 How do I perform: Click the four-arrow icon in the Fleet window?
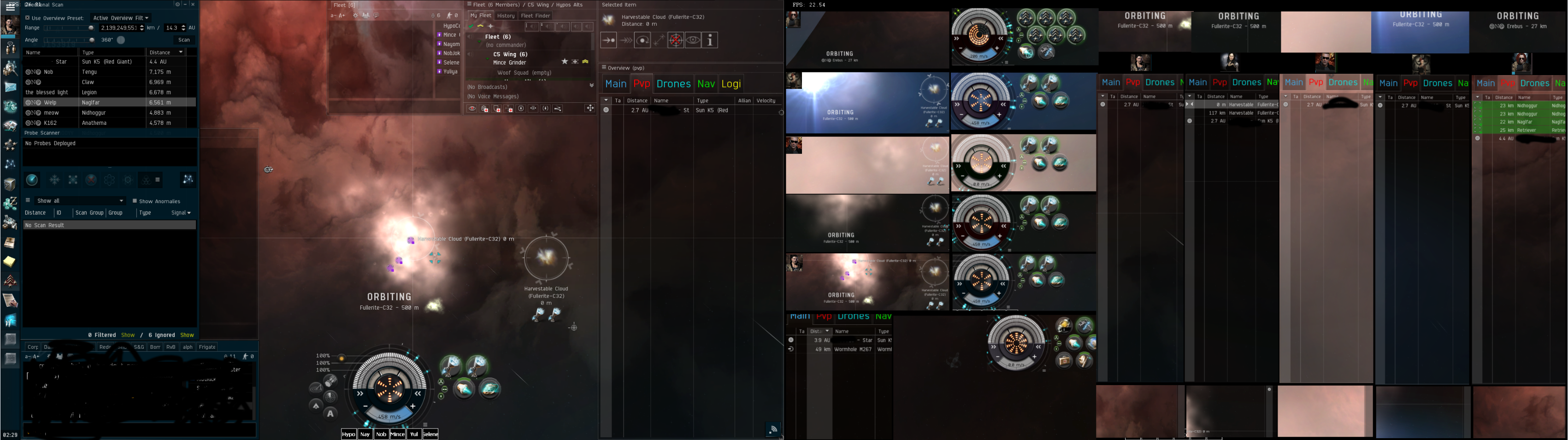(590, 108)
